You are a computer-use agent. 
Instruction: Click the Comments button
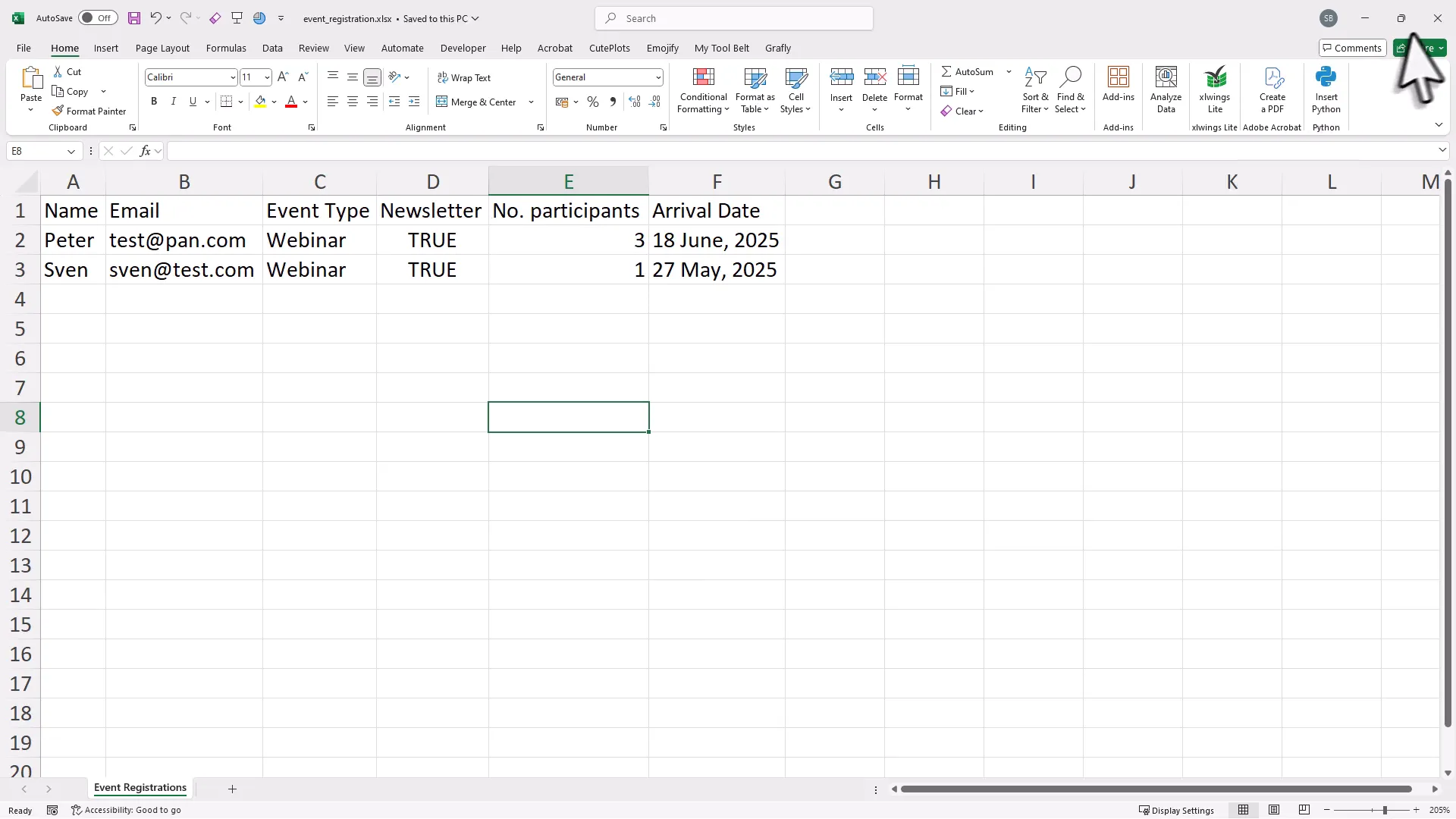tap(1352, 47)
